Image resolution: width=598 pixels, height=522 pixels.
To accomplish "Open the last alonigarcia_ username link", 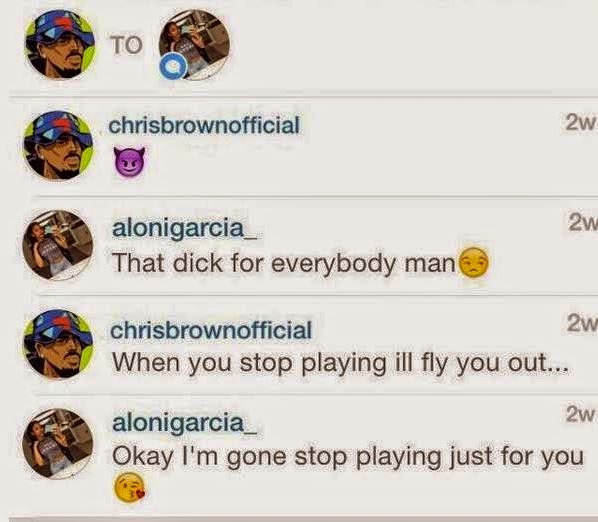I will 185,423.
